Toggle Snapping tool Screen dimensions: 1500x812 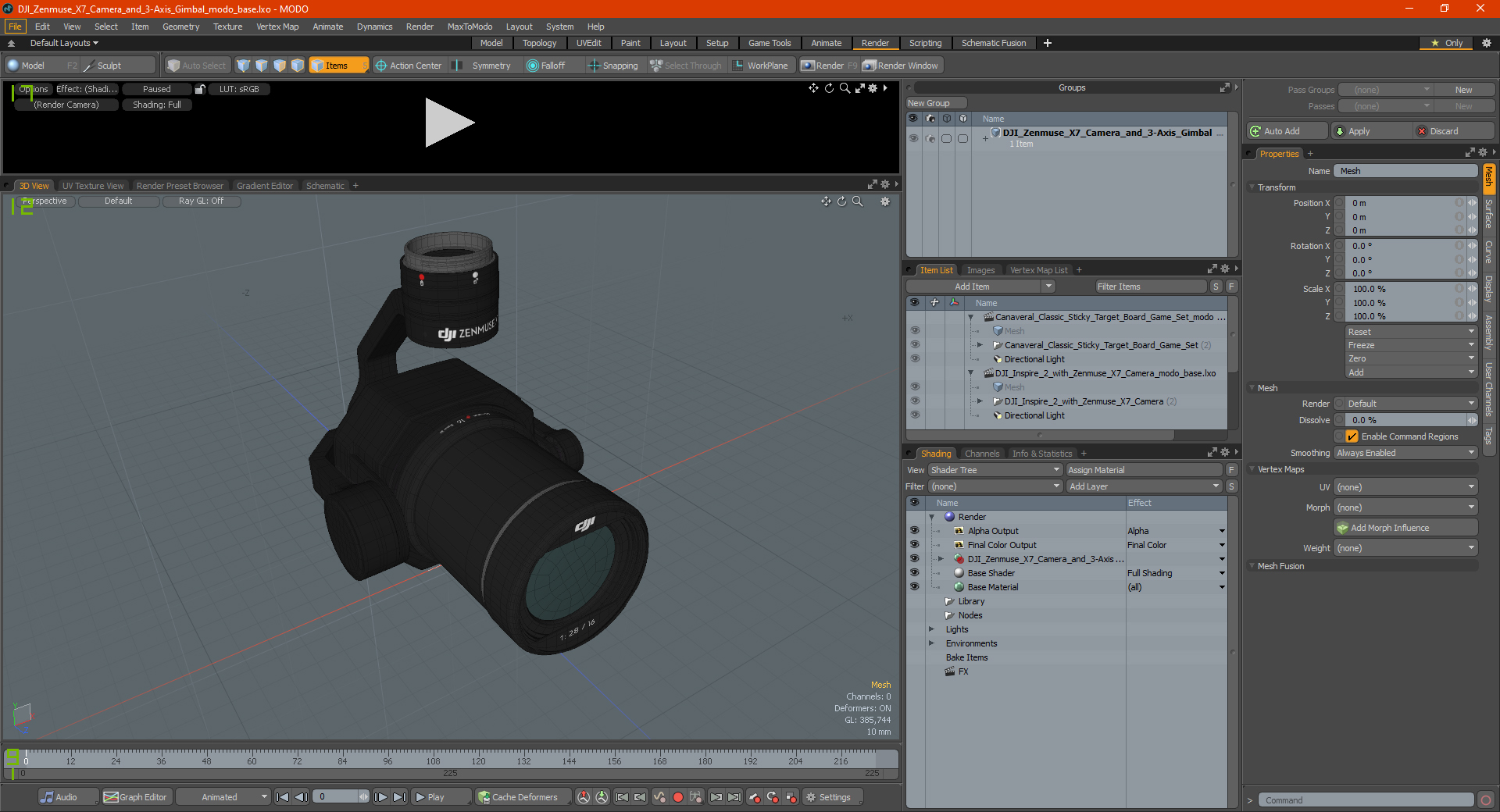tap(613, 66)
